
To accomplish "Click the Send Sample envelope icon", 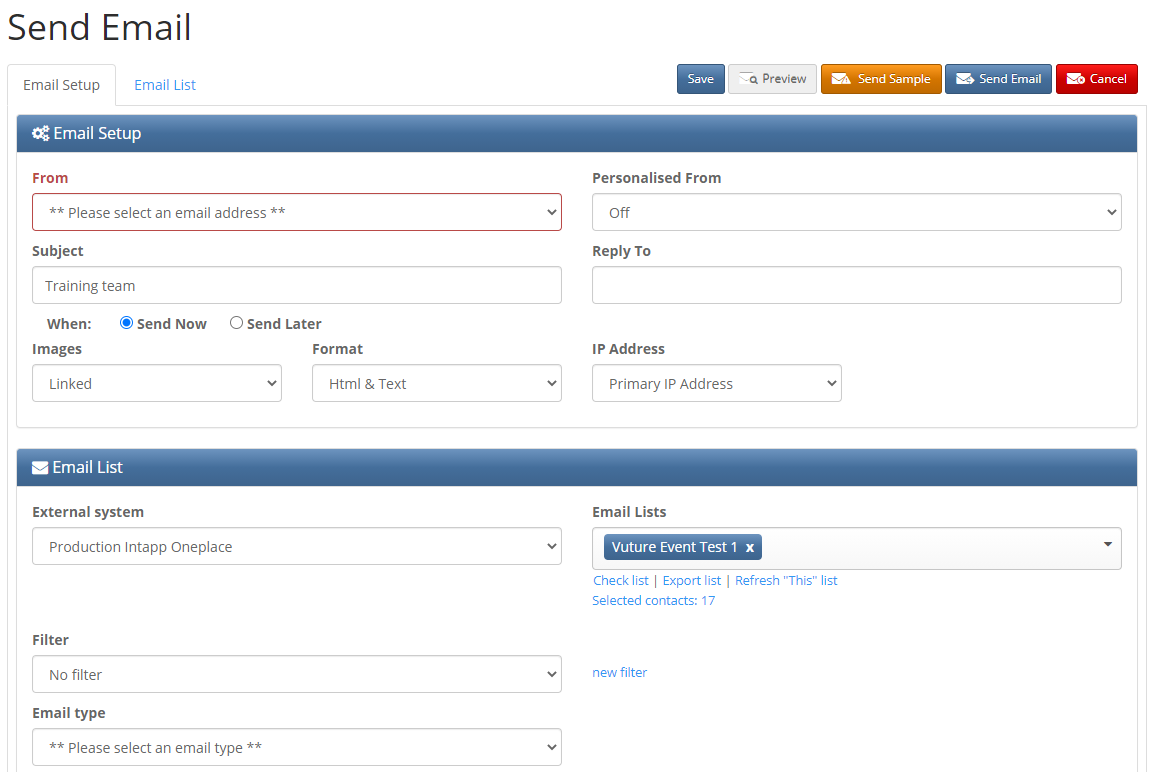I will pos(840,79).
